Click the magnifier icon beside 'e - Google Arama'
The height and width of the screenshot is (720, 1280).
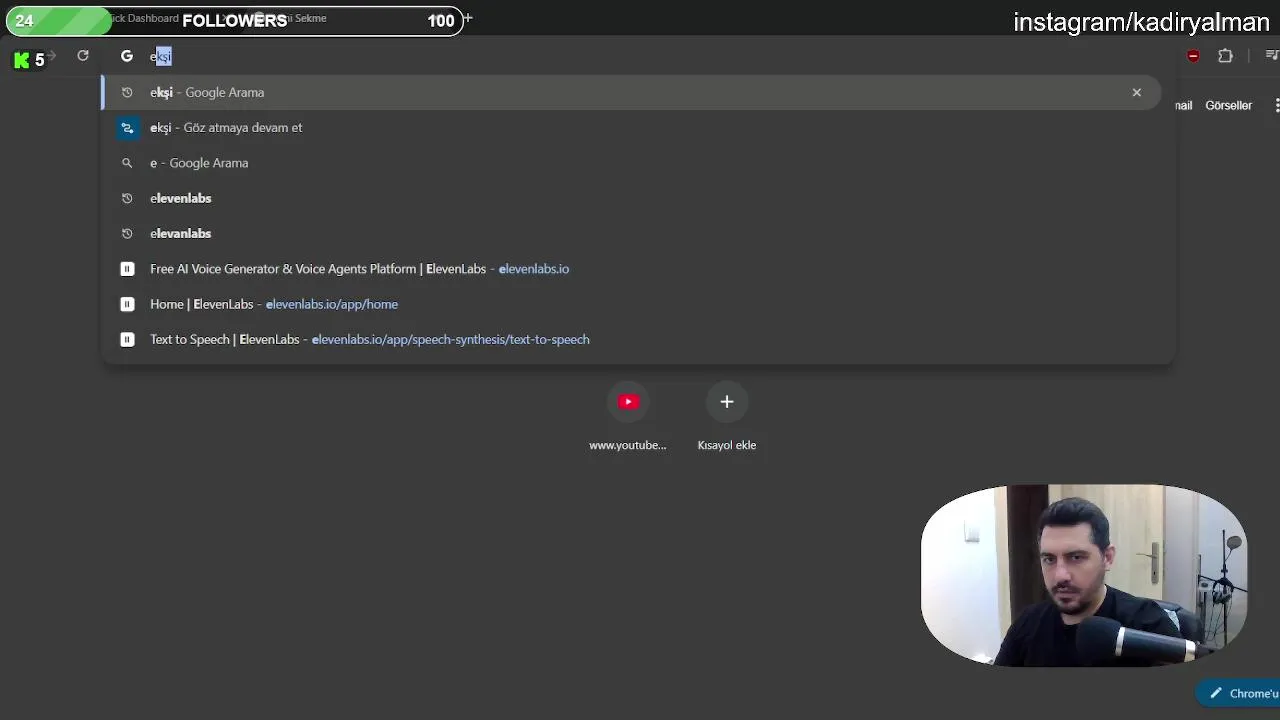click(127, 163)
